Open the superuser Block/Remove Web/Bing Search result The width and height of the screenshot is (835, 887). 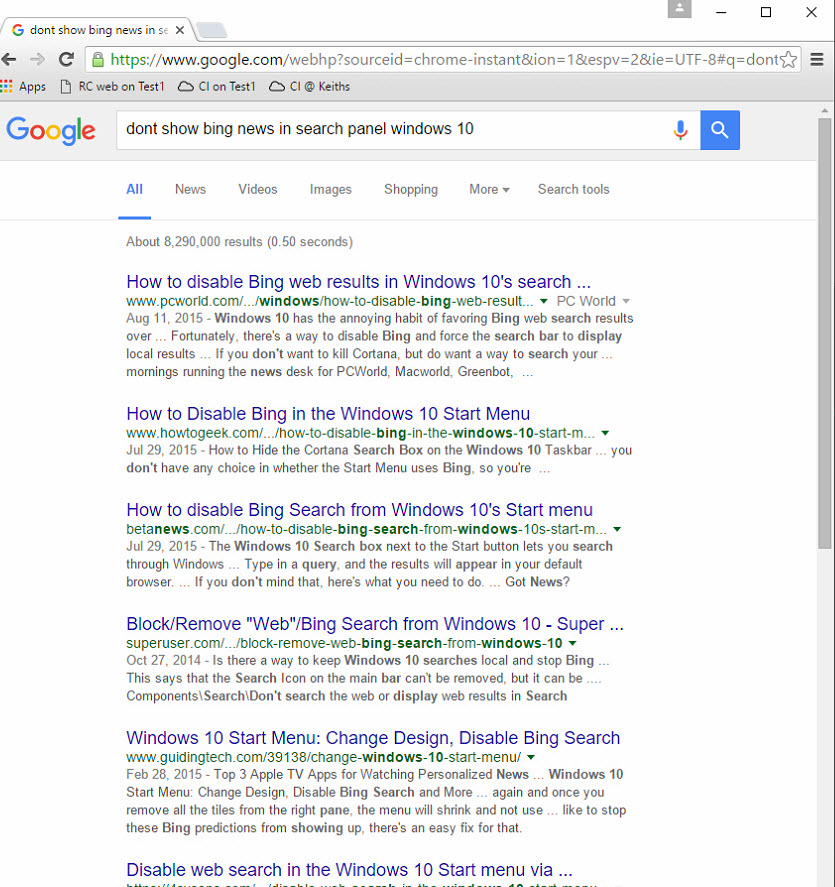tap(375, 624)
